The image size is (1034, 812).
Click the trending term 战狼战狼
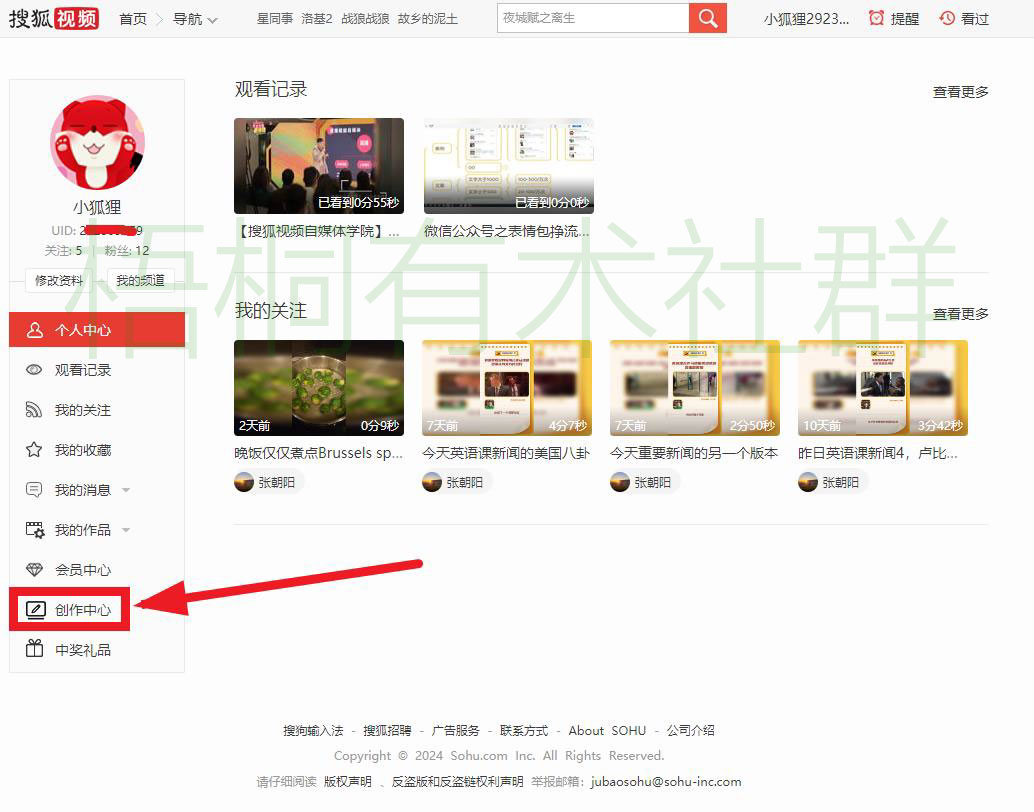[365, 18]
